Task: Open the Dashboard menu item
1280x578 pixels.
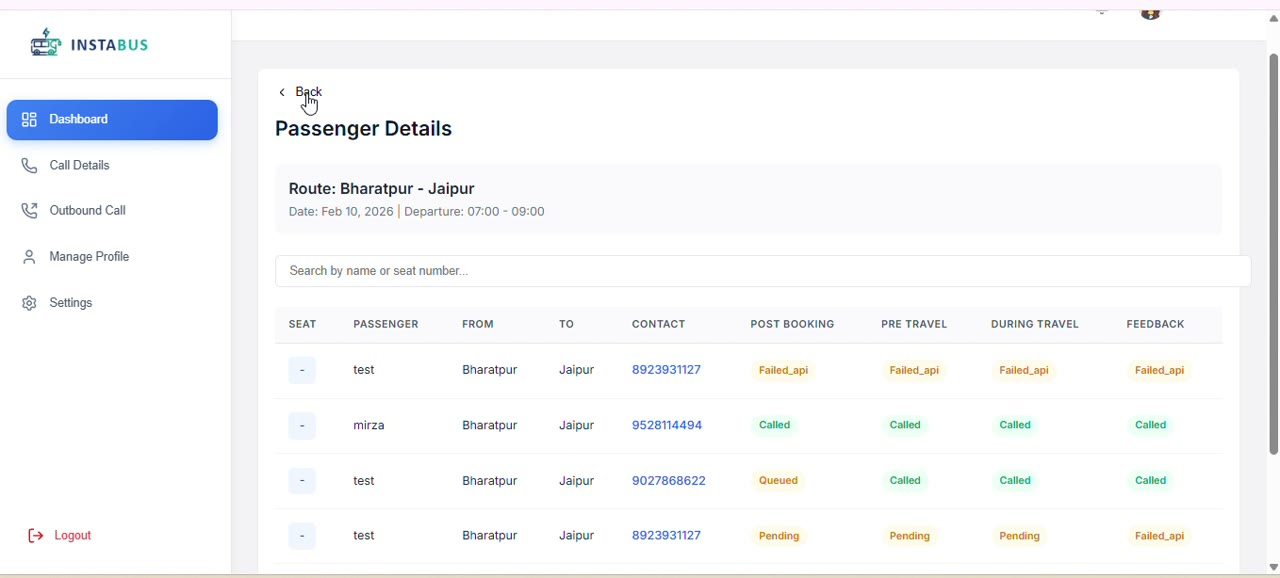Action: pos(112,120)
